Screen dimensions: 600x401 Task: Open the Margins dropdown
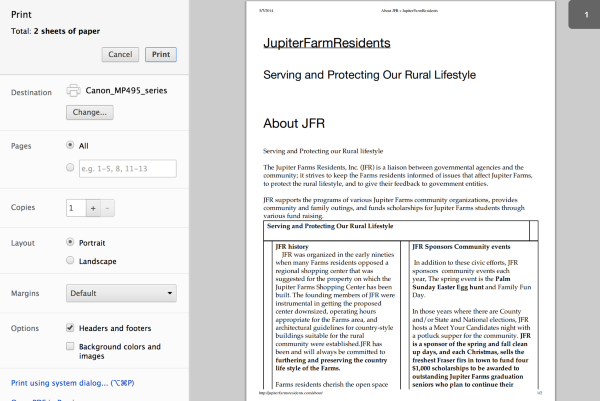121,293
